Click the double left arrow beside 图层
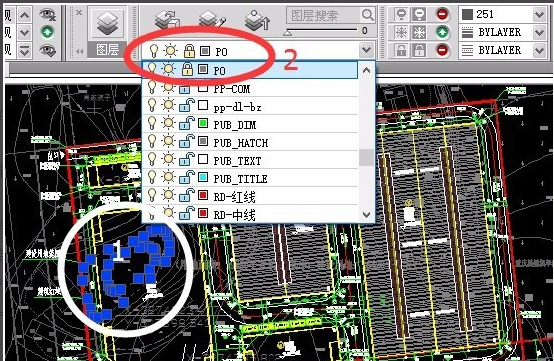The image size is (554, 361). 80,52
